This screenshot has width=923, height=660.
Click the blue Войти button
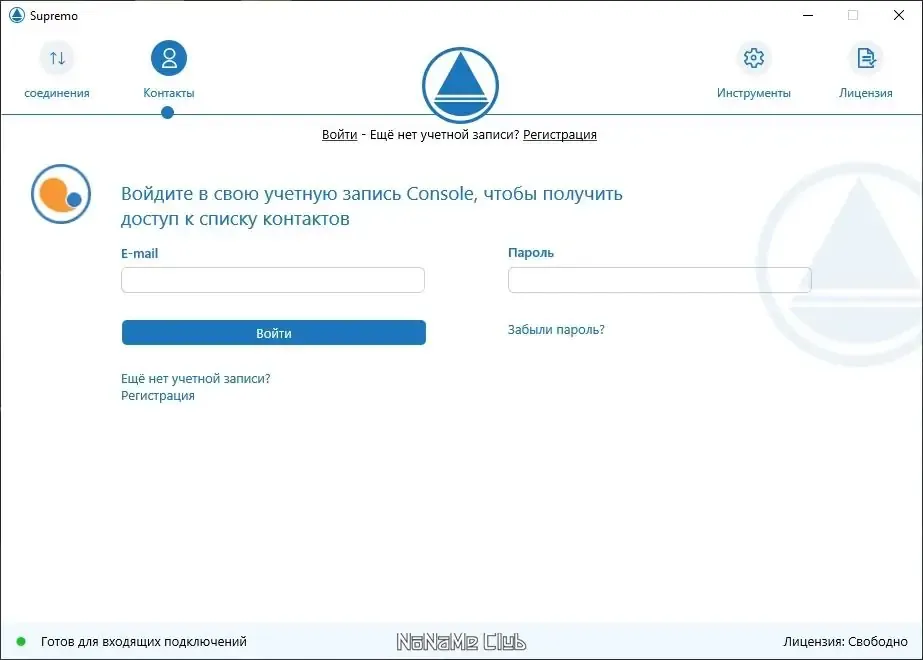point(274,333)
